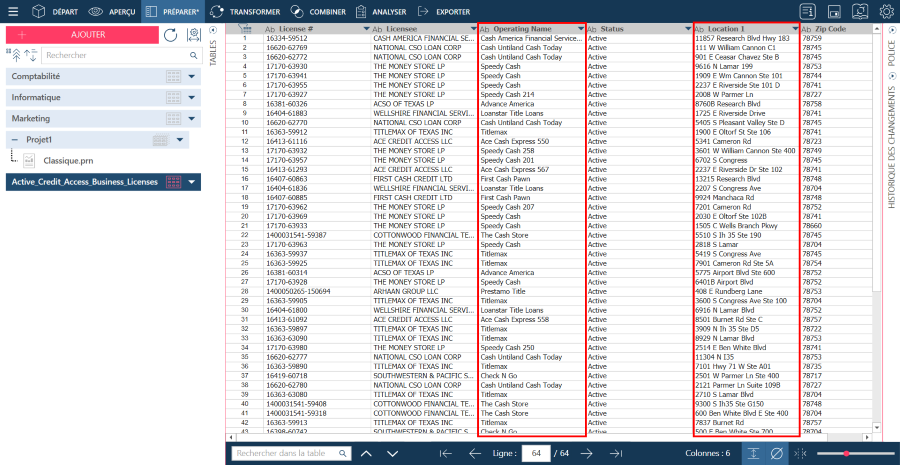
Task: Open the Projet1 dropdown arrow
Action: pyautogui.click(x=180, y=140)
